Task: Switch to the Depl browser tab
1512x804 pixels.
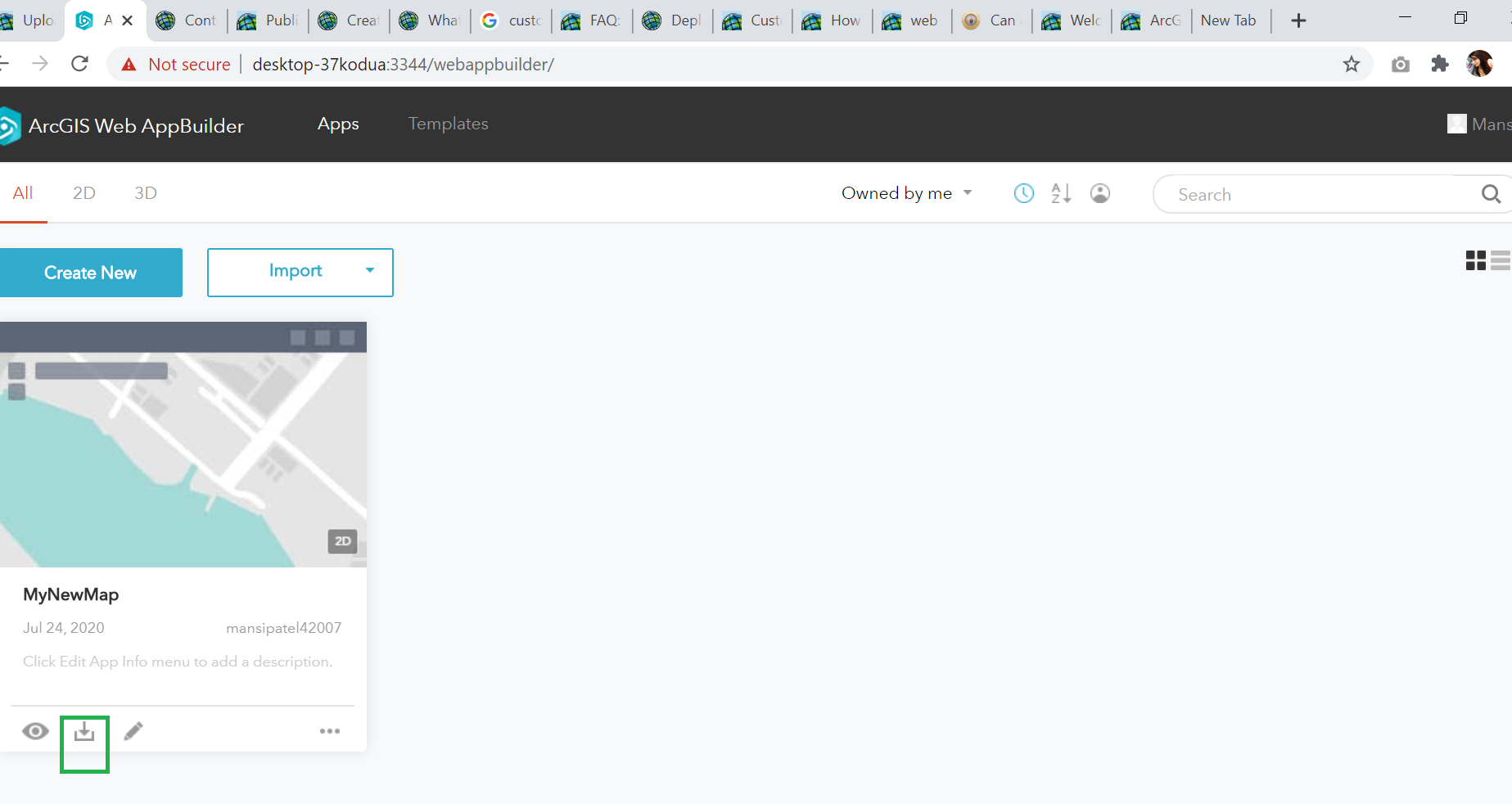Action: click(x=672, y=20)
